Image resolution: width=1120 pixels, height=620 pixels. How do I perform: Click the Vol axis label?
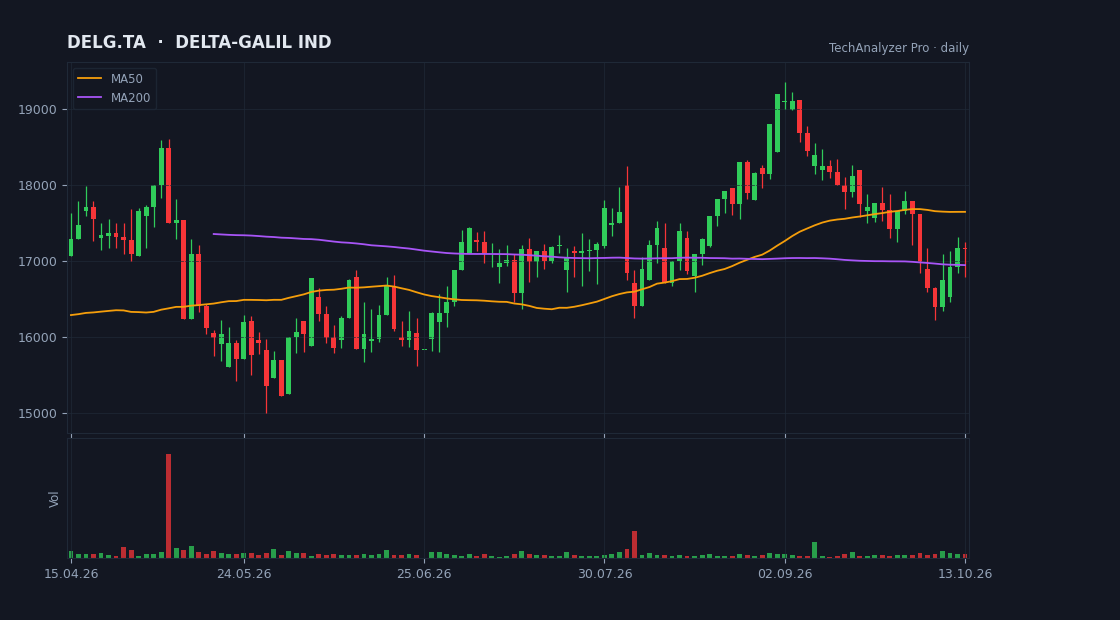[x=54, y=499]
